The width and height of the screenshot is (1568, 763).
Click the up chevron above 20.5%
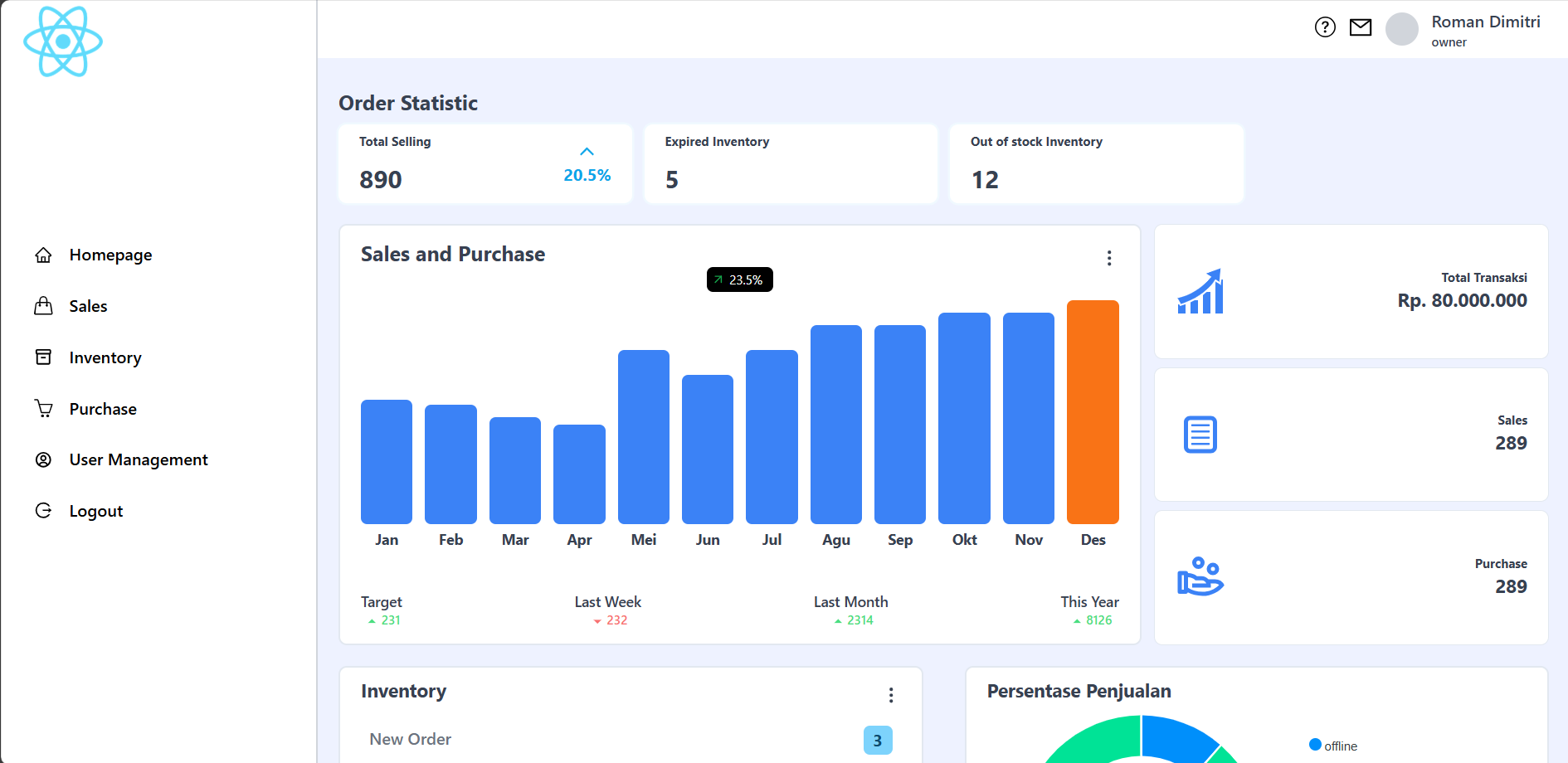[587, 152]
